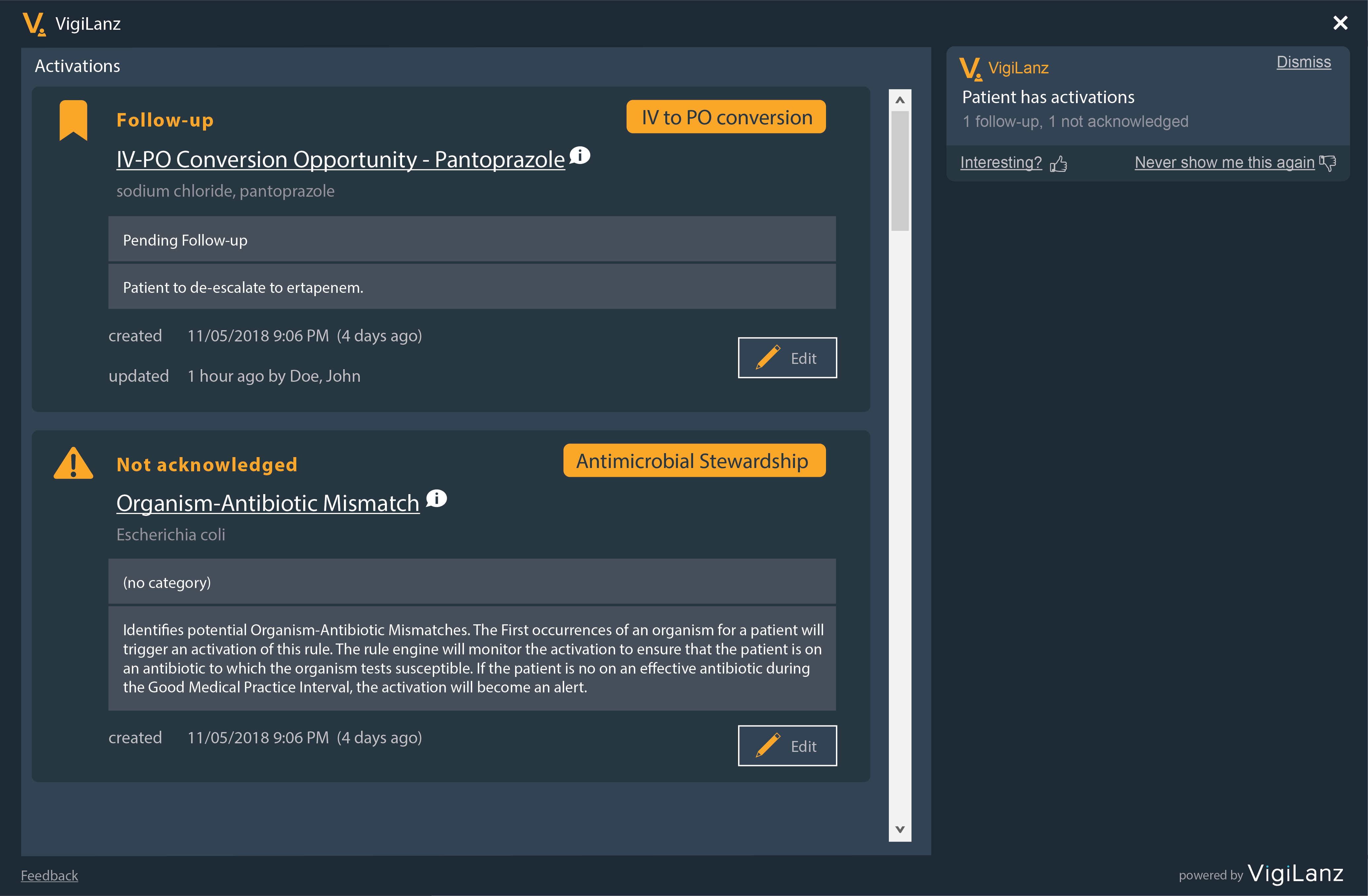Click the 'Escherichia coli' subtitle
The width and height of the screenshot is (1368, 896).
pyautogui.click(x=171, y=535)
